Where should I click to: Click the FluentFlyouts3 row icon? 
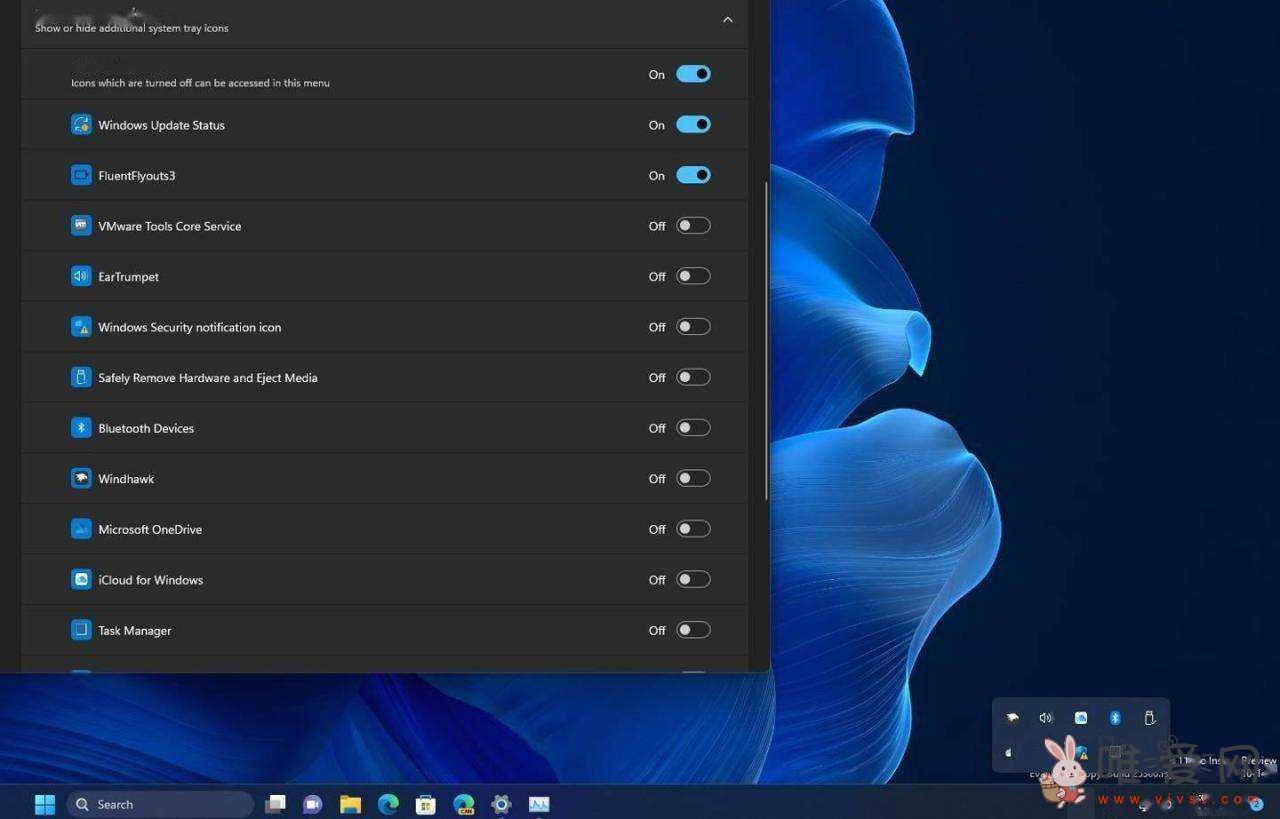pos(81,175)
